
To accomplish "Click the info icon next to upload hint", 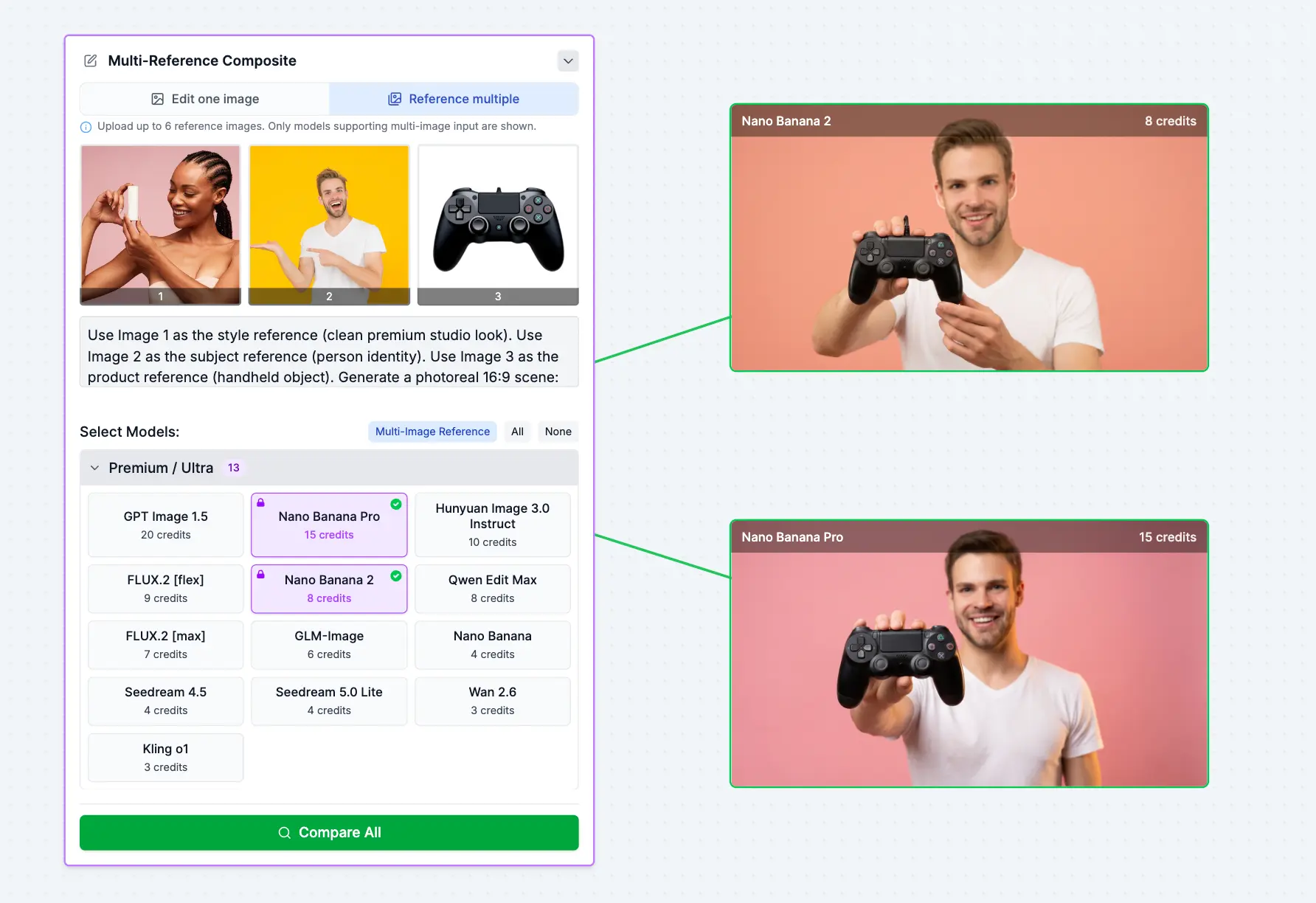I will (x=86, y=127).
